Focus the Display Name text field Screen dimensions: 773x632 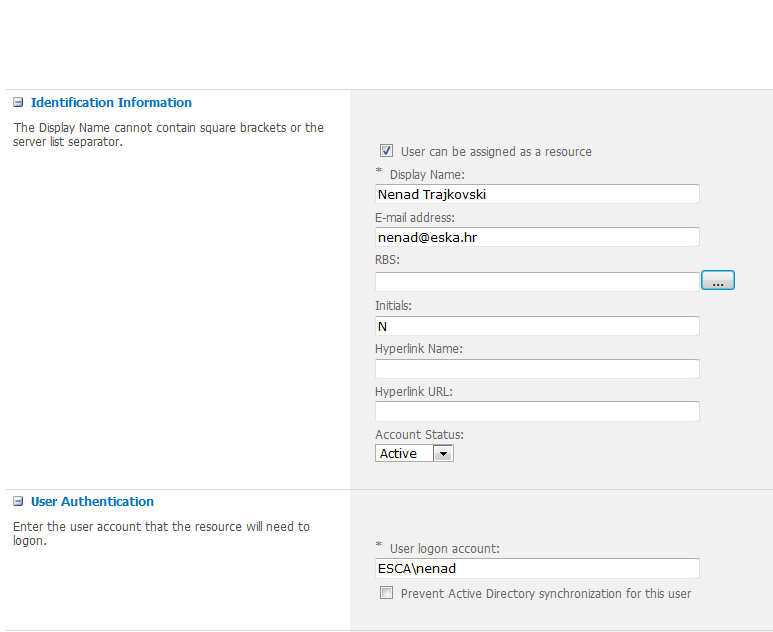tap(537, 194)
